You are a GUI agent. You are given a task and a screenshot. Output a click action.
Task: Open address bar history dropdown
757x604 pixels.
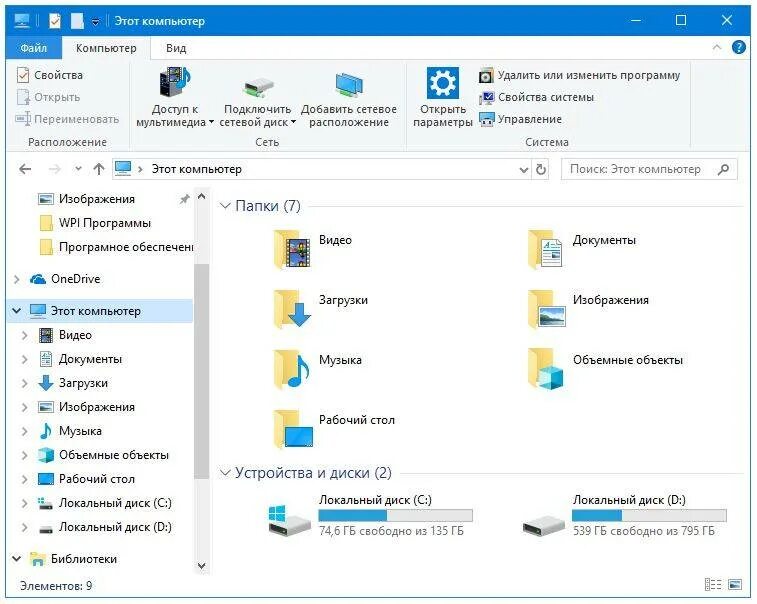click(x=524, y=169)
